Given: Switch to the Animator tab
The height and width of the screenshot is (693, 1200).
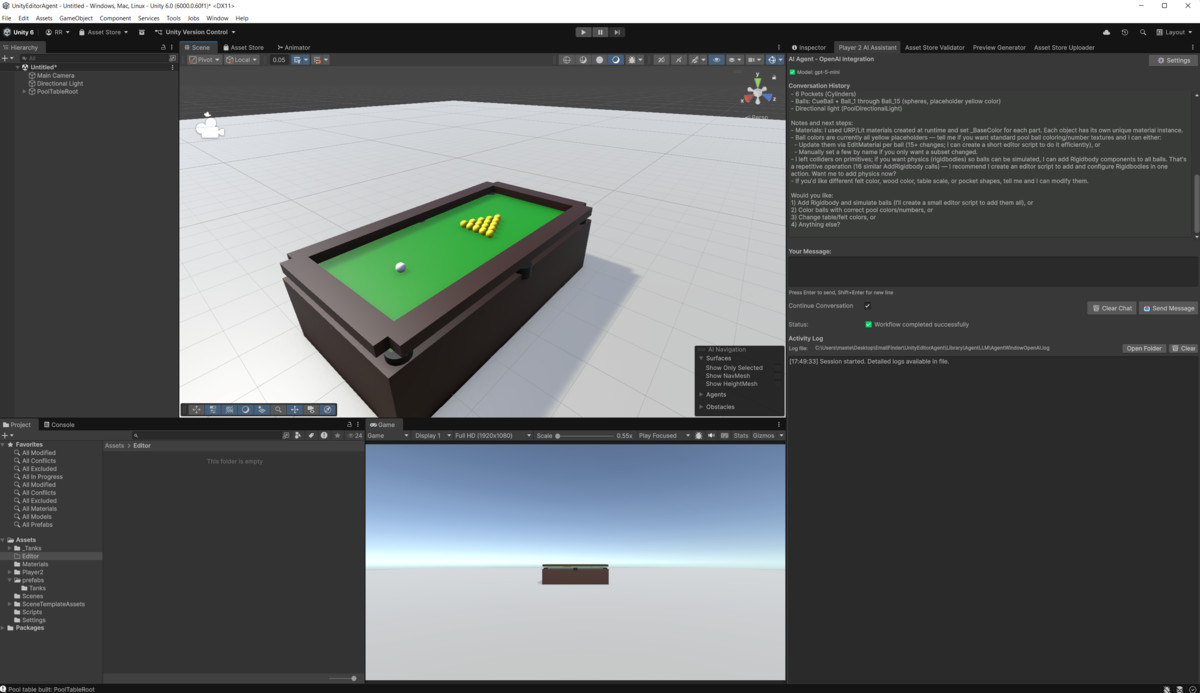Looking at the screenshot, I should [x=294, y=47].
